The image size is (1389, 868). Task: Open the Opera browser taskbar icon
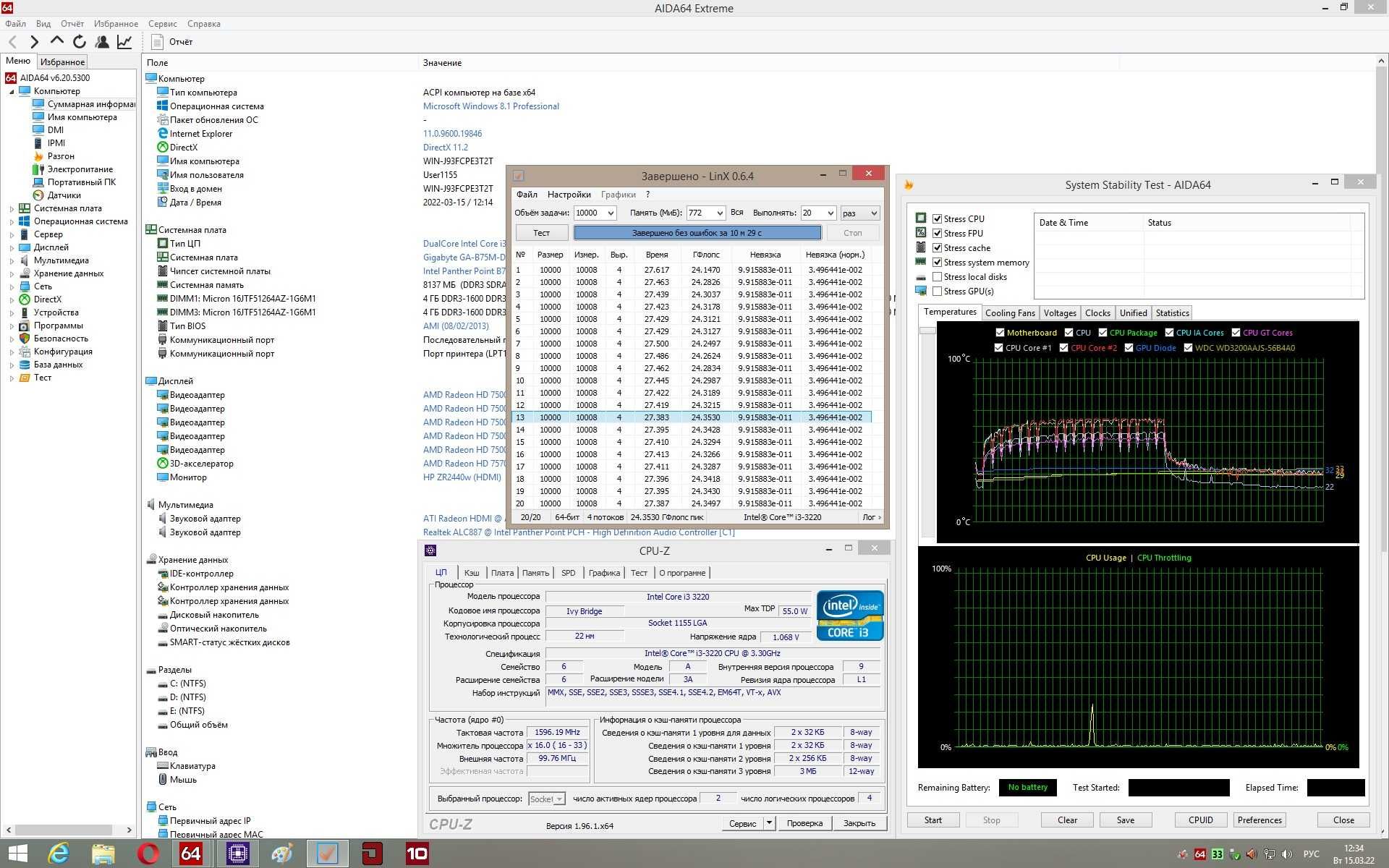[x=148, y=854]
